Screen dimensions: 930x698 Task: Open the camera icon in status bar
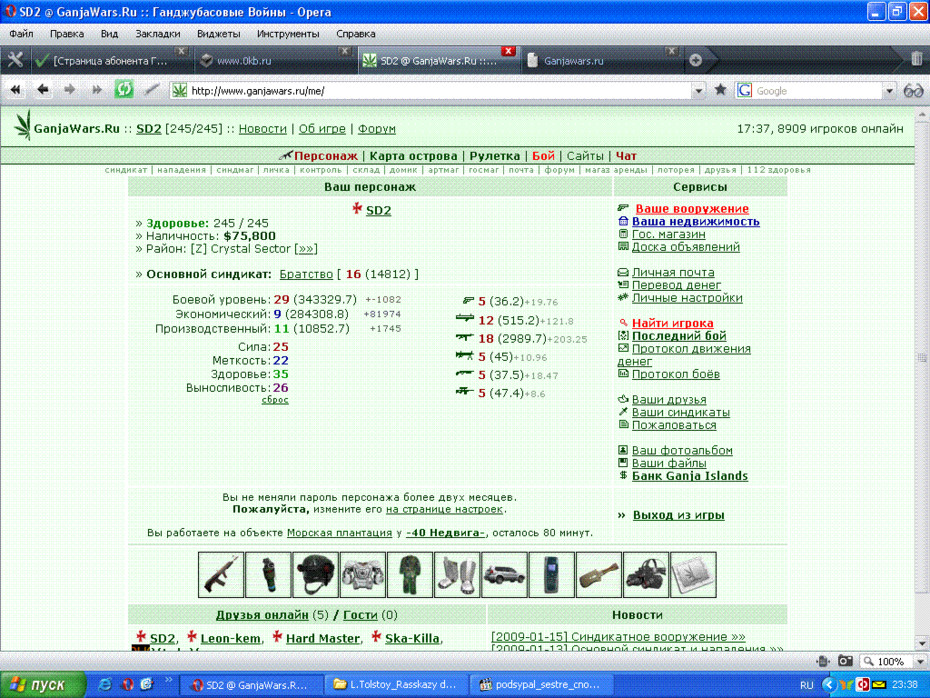point(845,661)
